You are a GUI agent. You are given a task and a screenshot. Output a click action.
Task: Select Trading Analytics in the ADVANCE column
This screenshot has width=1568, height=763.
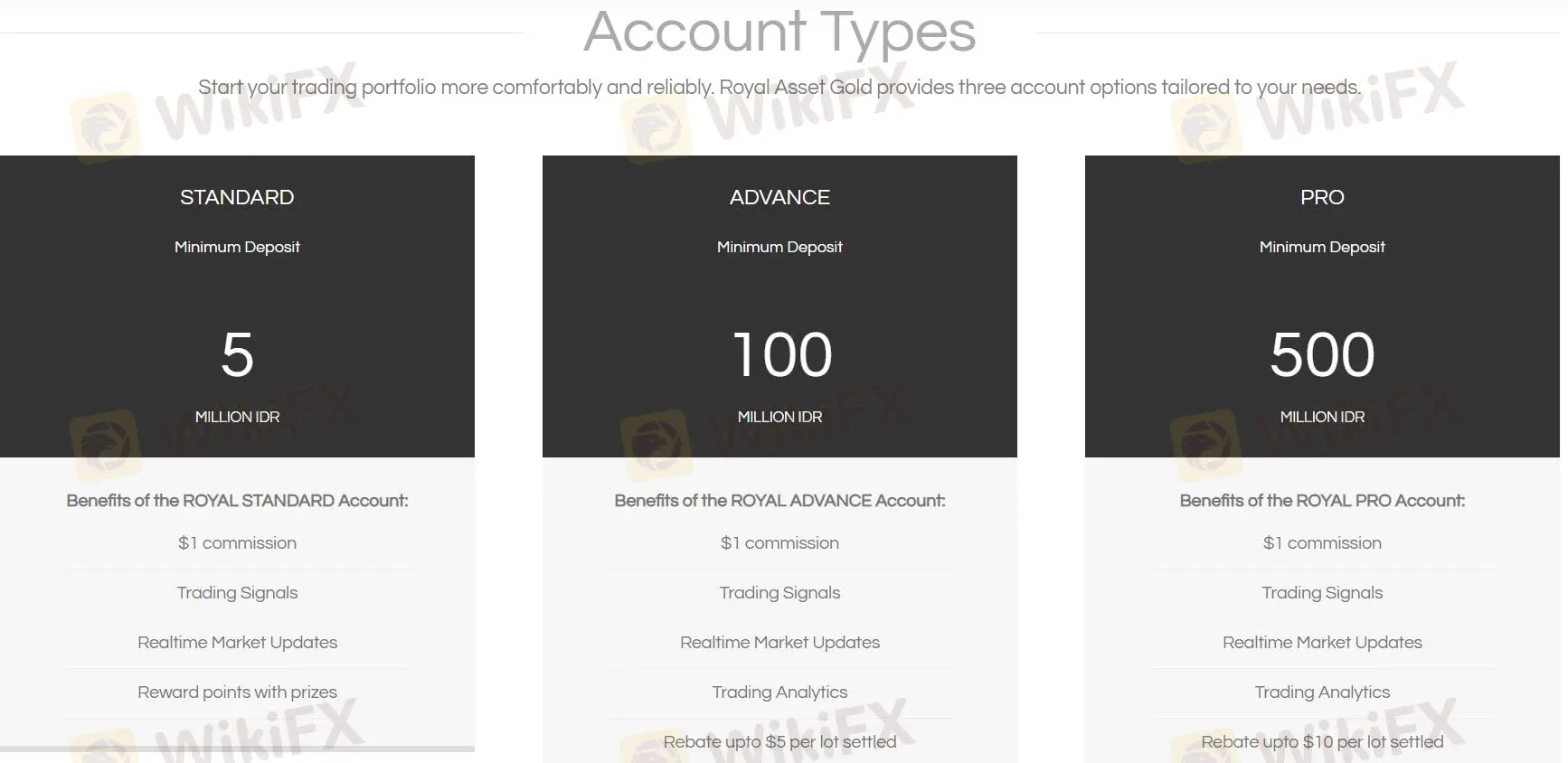pos(779,692)
